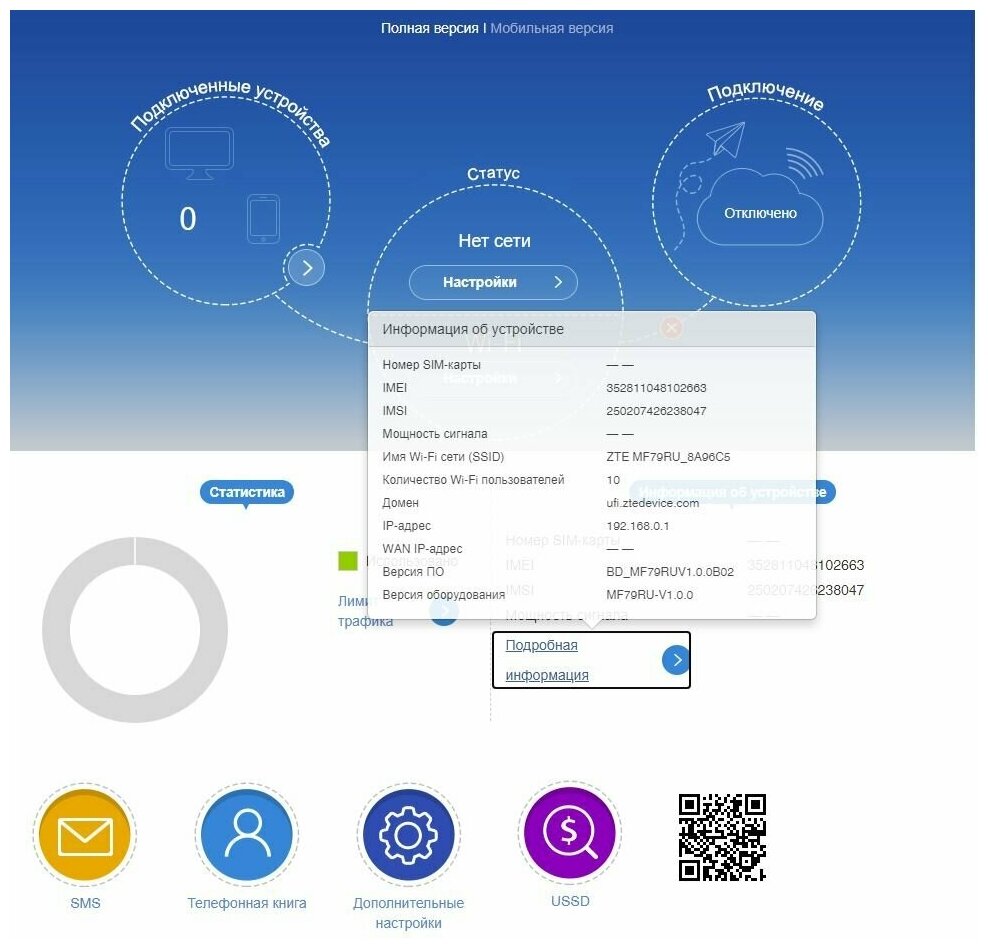Open the Дополнительные настройки gear icon
Screen dimensions: 988x949
pos(408,836)
